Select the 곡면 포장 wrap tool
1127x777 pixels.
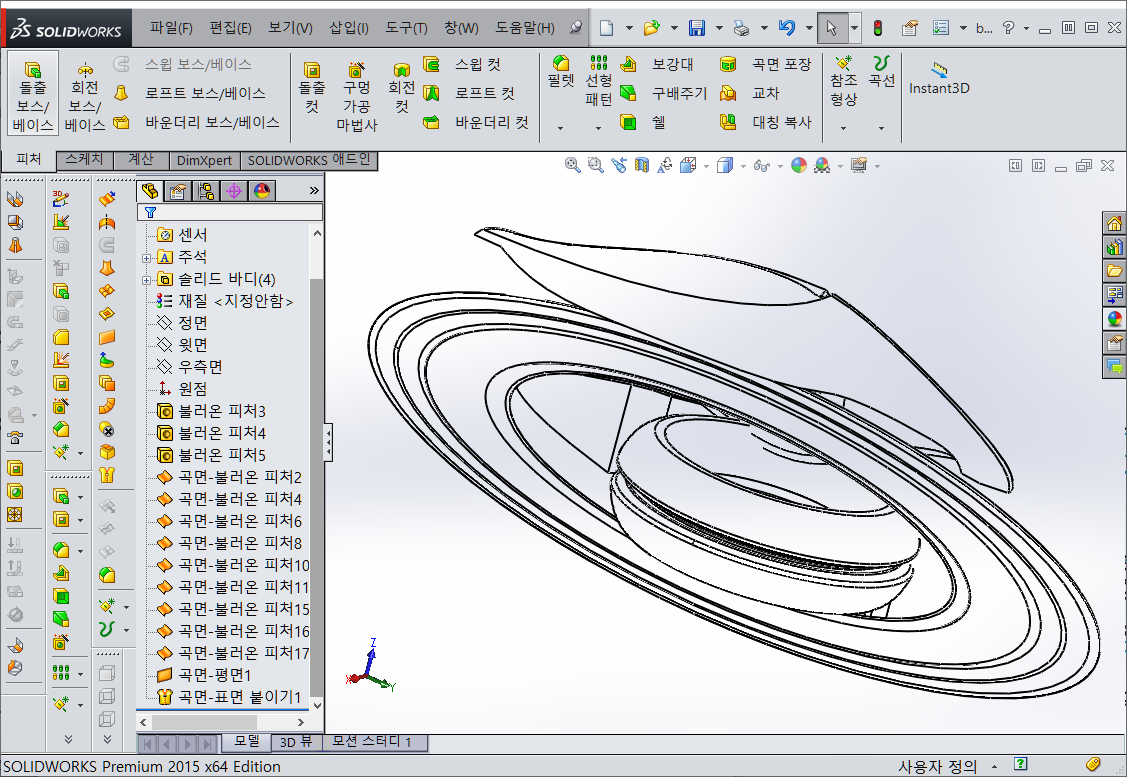click(x=765, y=64)
